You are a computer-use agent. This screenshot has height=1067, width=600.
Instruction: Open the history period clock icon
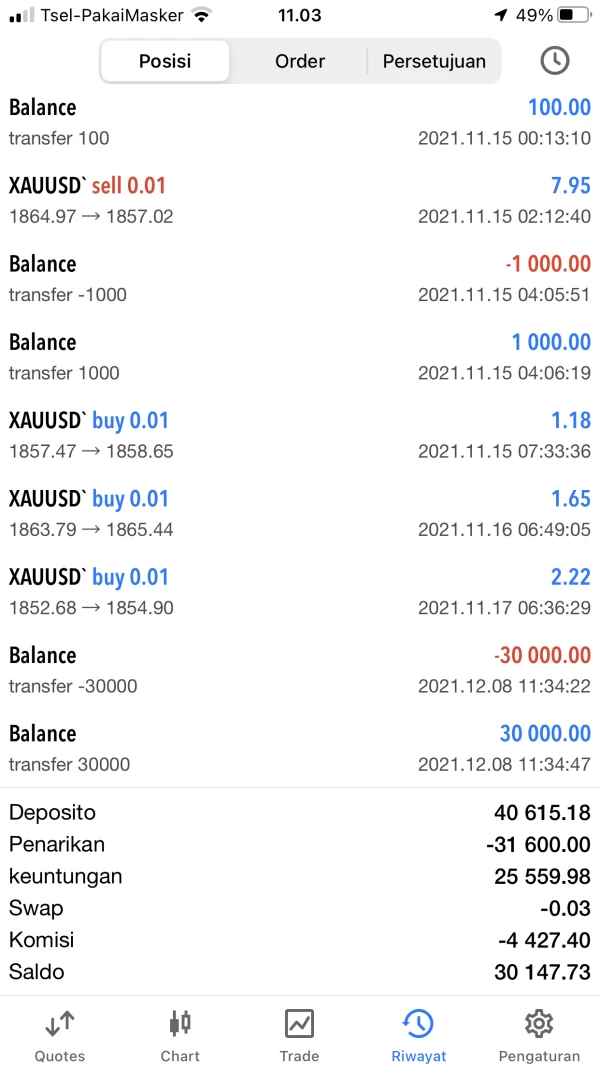[554, 60]
